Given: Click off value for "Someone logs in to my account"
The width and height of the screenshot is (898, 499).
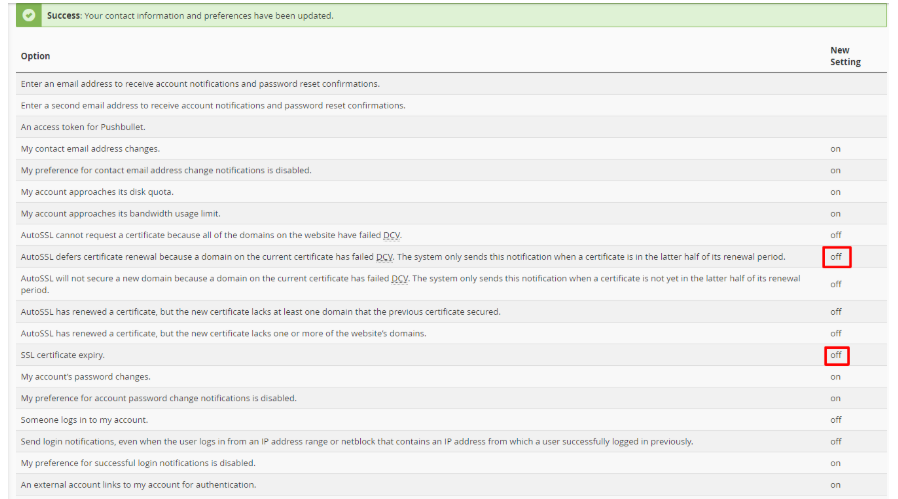Looking at the screenshot, I should click(x=836, y=420).
